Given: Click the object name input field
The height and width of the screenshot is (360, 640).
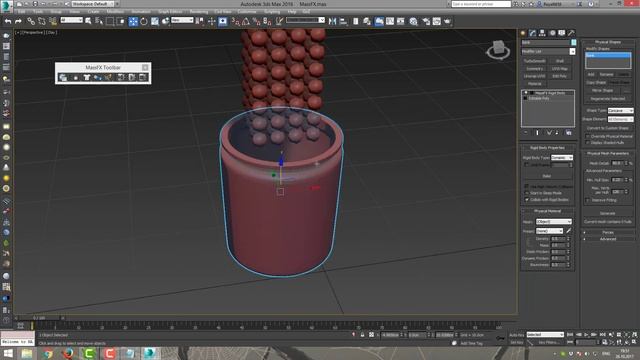Looking at the screenshot, I should pos(545,42).
